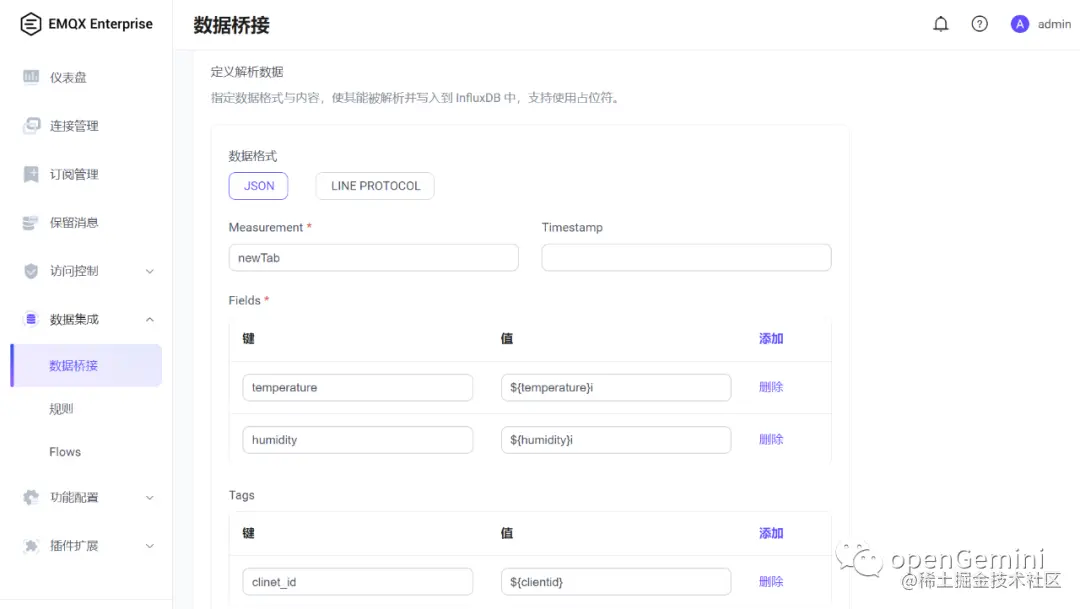This screenshot has width=1080, height=609.
Task: Open the 订阅管理 subscriptions icon
Action: [x=33, y=174]
